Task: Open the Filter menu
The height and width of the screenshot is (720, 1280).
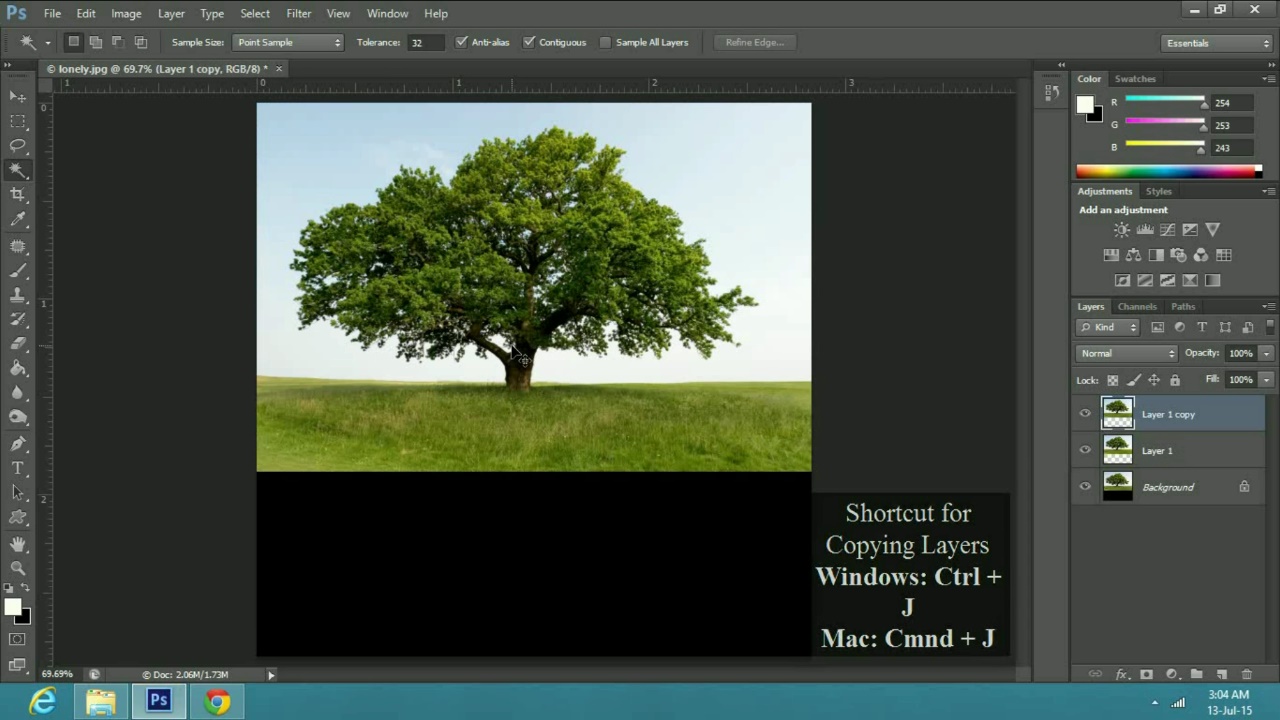Action: point(298,13)
